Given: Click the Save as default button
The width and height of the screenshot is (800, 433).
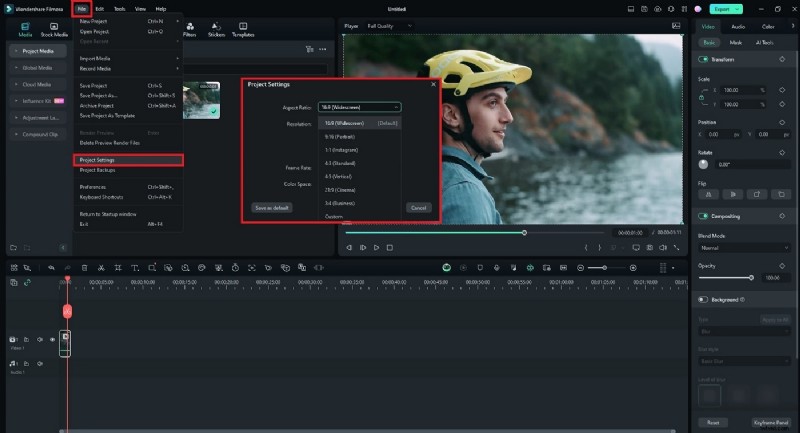Looking at the screenshot, I should (271, 208).
